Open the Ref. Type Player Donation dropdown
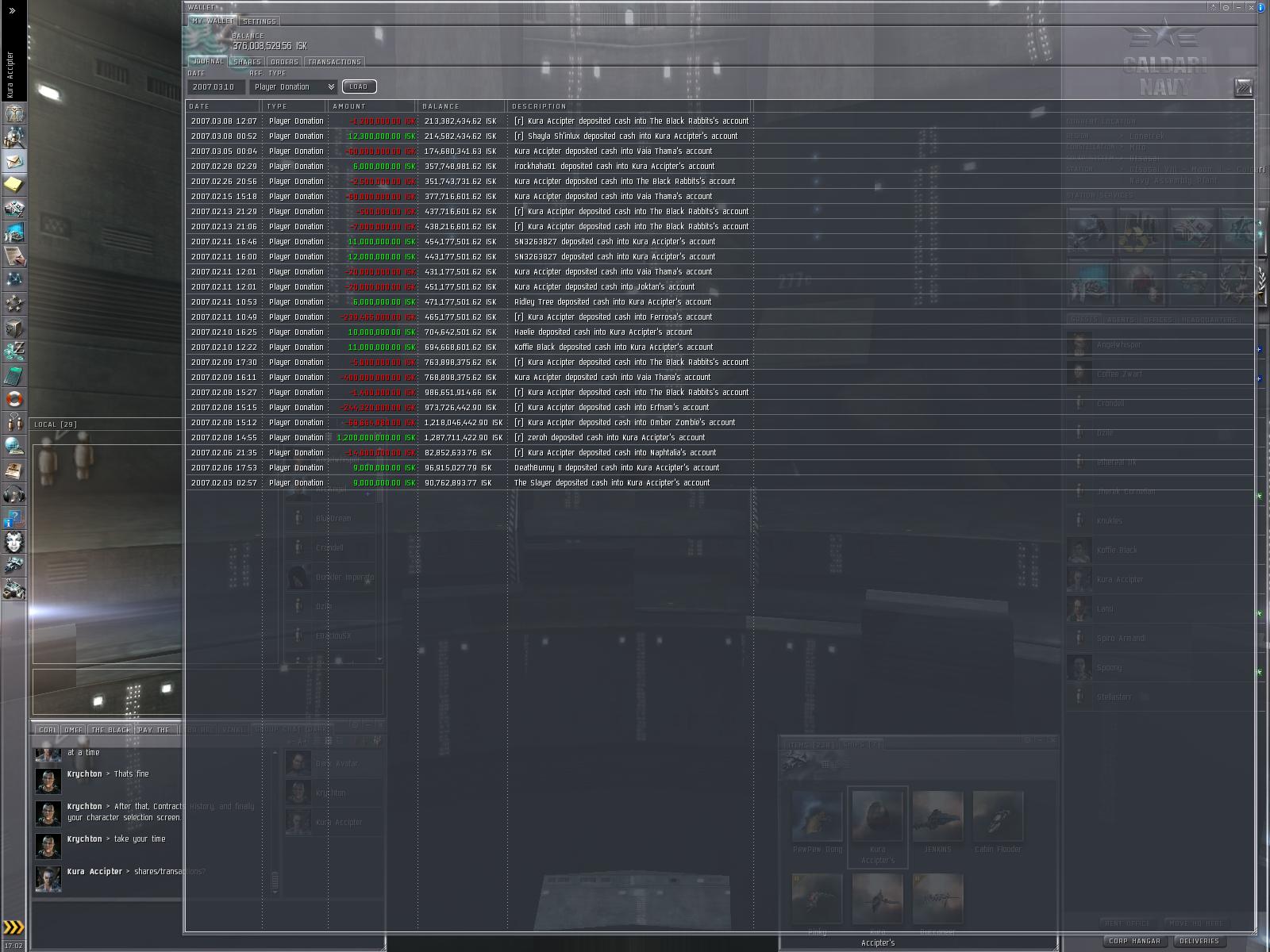 (294, 86)
